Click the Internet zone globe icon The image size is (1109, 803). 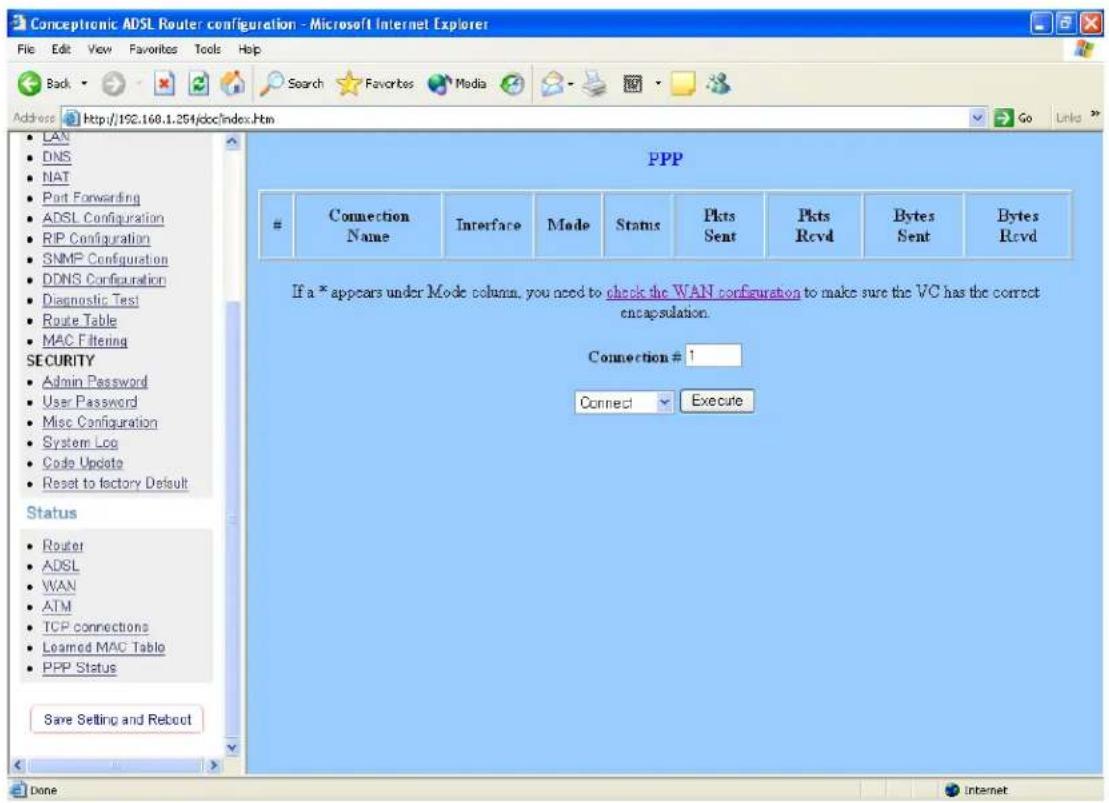coord(952,790)
